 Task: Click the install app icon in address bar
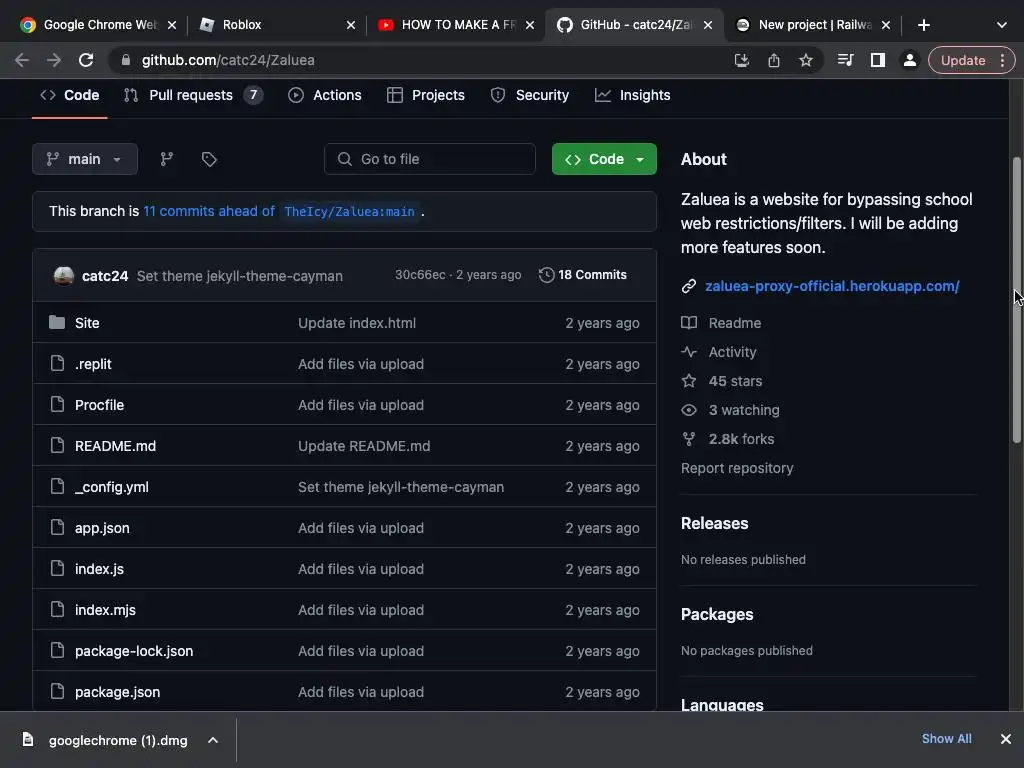pyautogui.click(x=741, y=60)
